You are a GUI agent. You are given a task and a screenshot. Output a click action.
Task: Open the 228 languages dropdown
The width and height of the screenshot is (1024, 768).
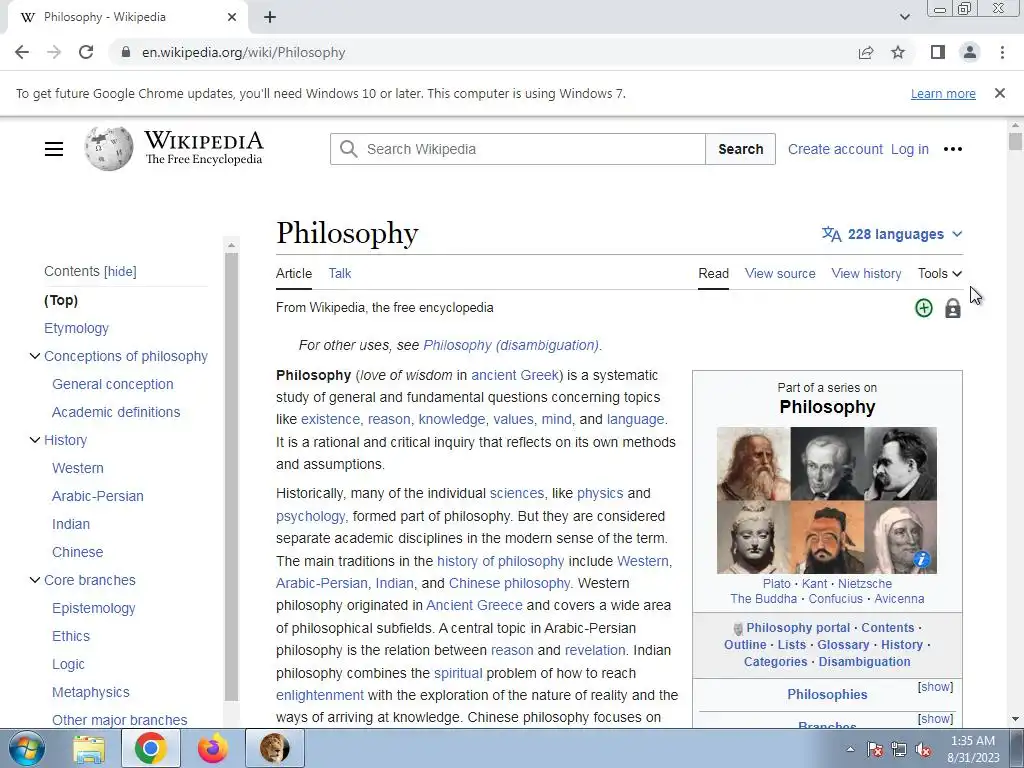pos(892,234)
